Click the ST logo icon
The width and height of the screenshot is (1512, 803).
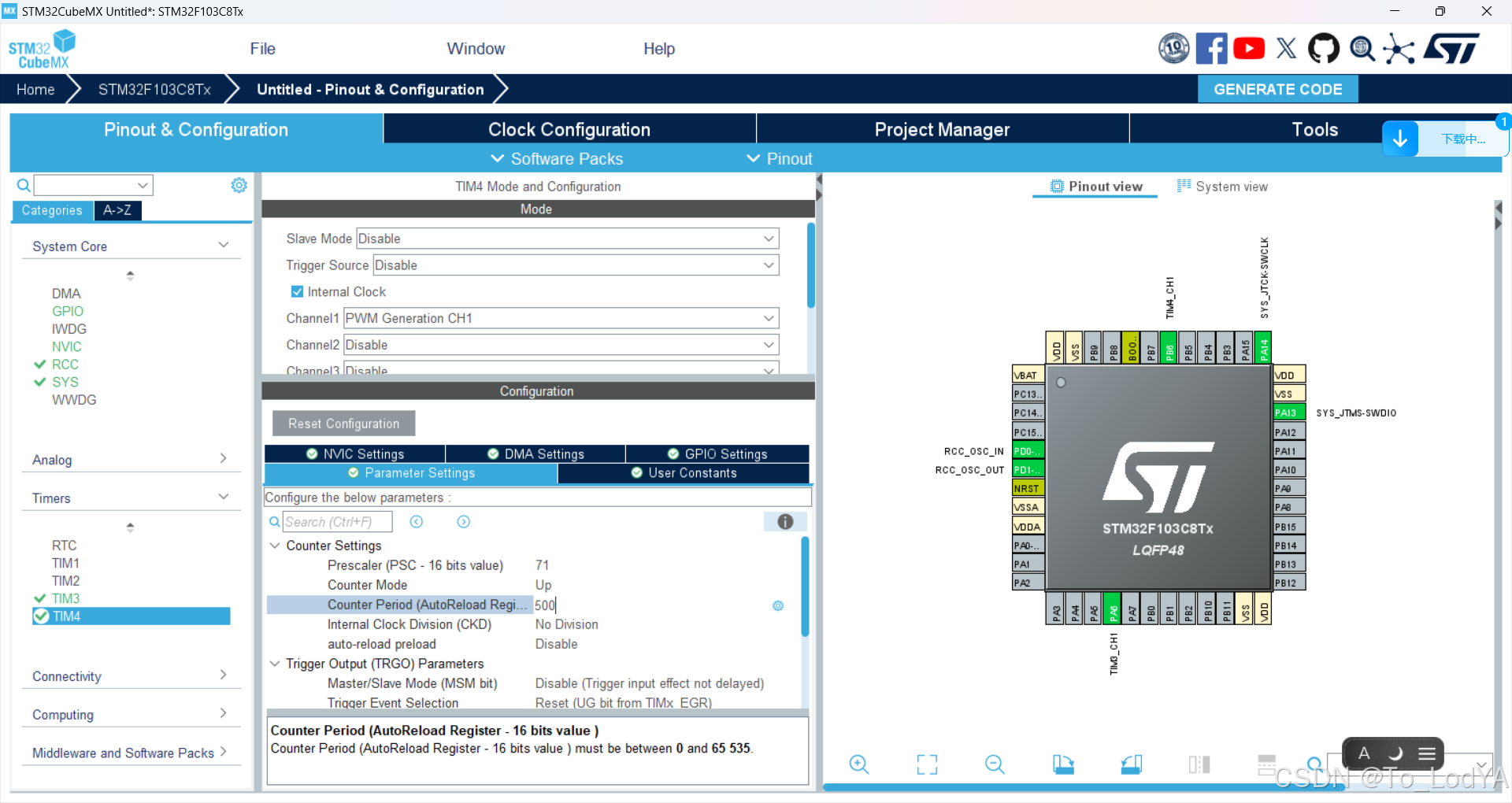1451,48
